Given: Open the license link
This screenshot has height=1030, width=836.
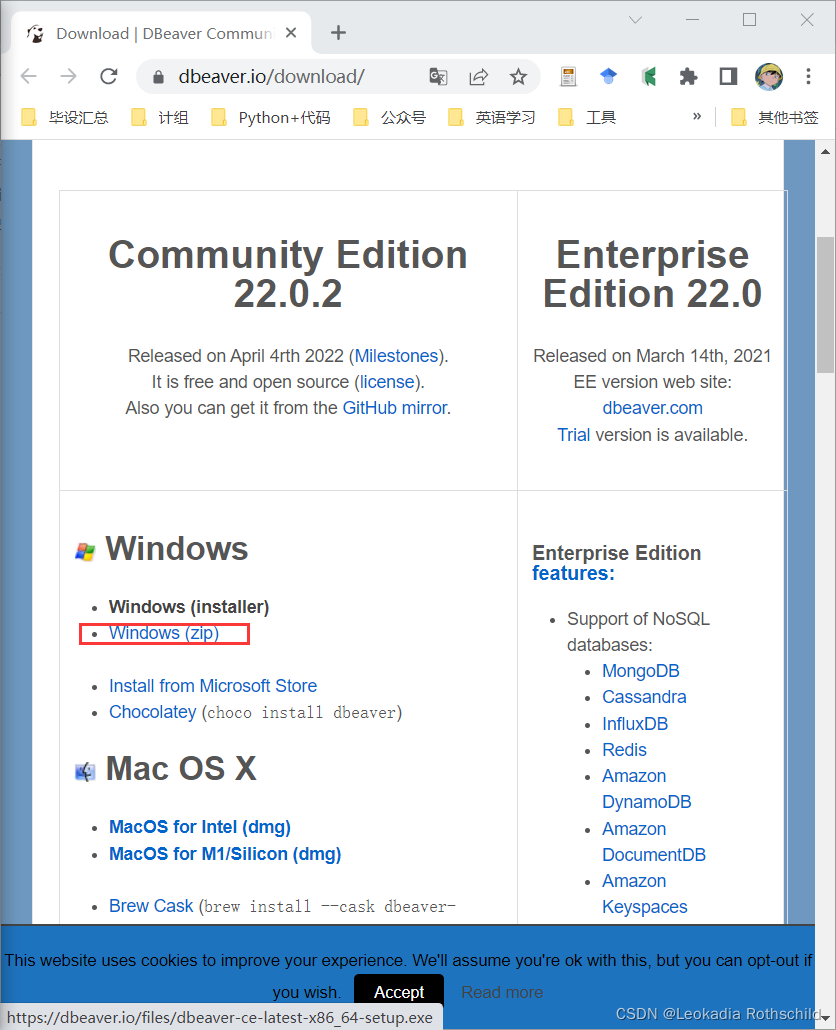Looking at the screenshot, I should [x=387, y=382].
